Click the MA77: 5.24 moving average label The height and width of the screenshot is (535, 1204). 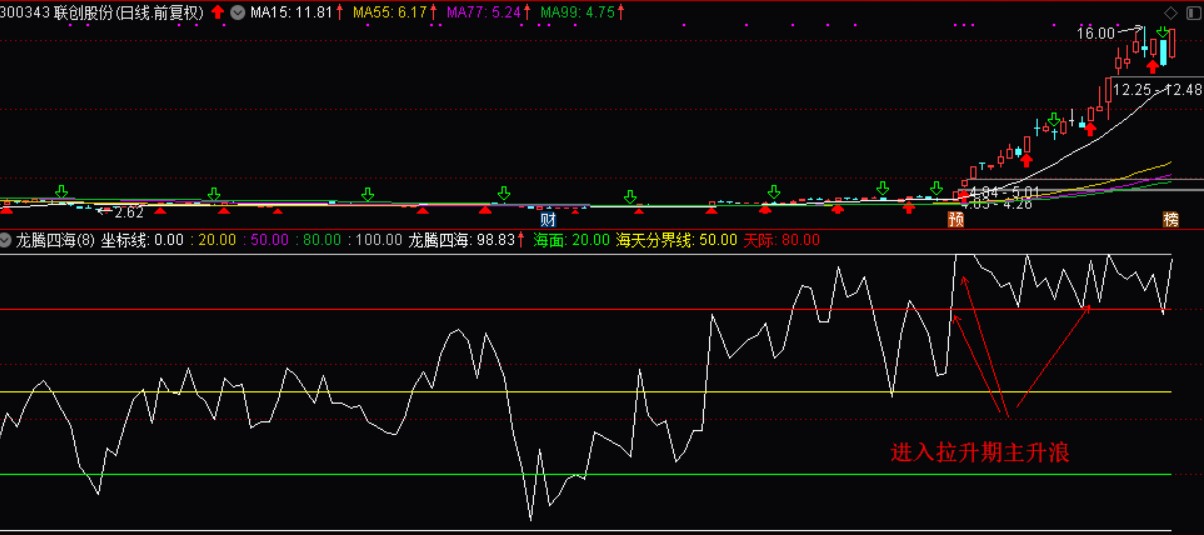click(x=483, y=13)
